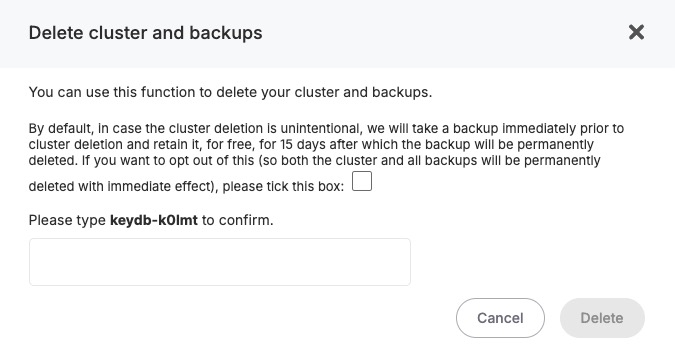The image size is (675, 363).
Task: Click the bold keydb-k0lmt cluster name
Action: pyautogui.click(x=154, y=220)
